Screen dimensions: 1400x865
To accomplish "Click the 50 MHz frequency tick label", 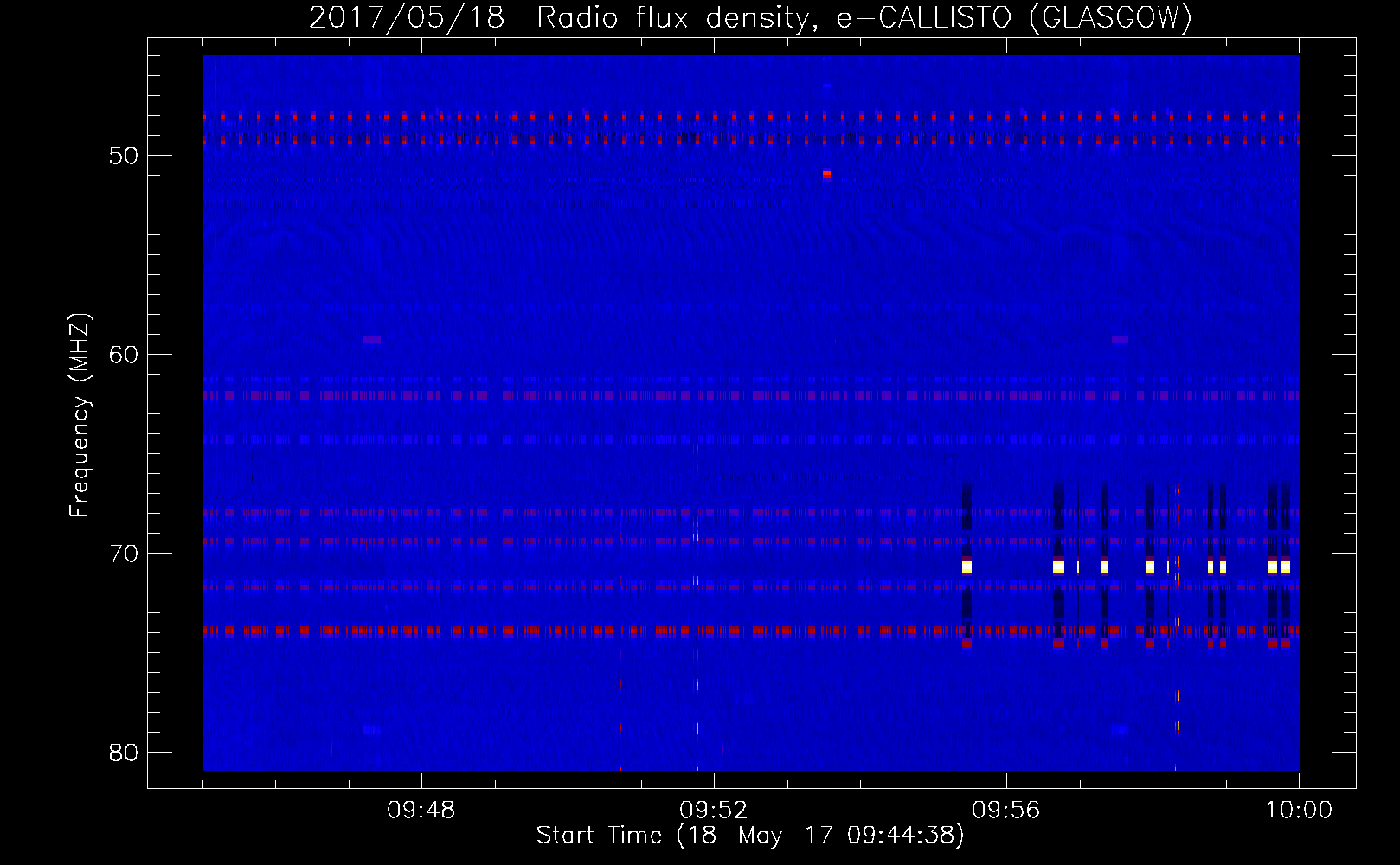I will pos(124,156).
